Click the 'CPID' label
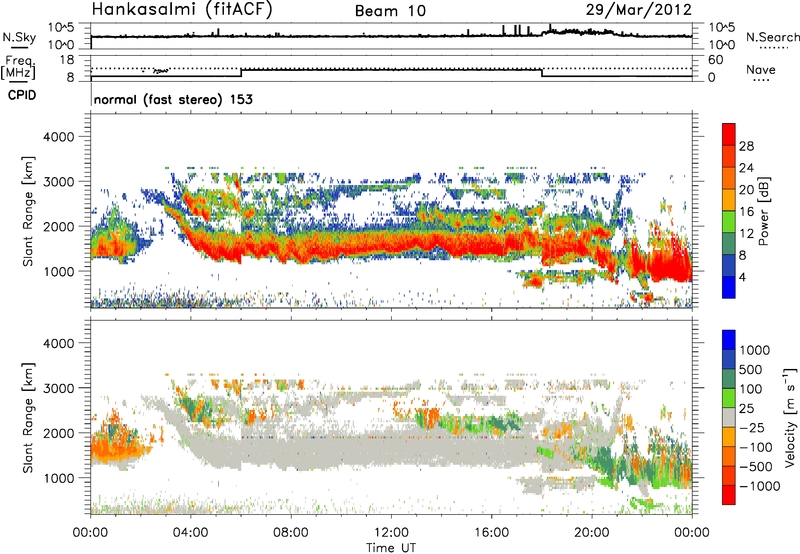The image size is (800, 554). pyautogui.click(x=22, y=95)
